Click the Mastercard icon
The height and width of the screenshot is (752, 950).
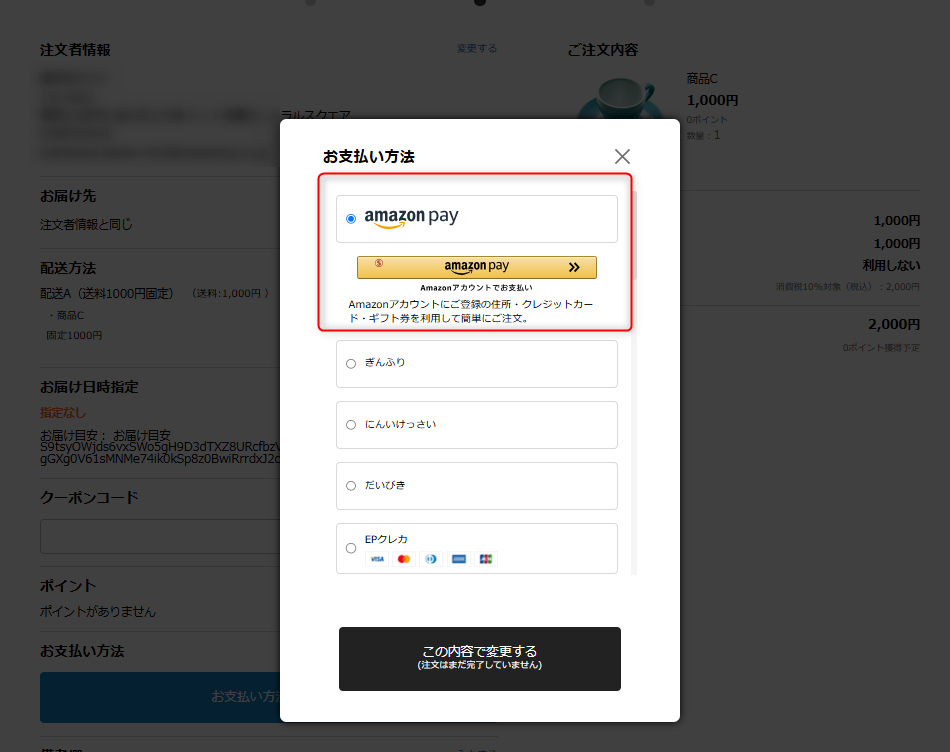coord(404,559)
